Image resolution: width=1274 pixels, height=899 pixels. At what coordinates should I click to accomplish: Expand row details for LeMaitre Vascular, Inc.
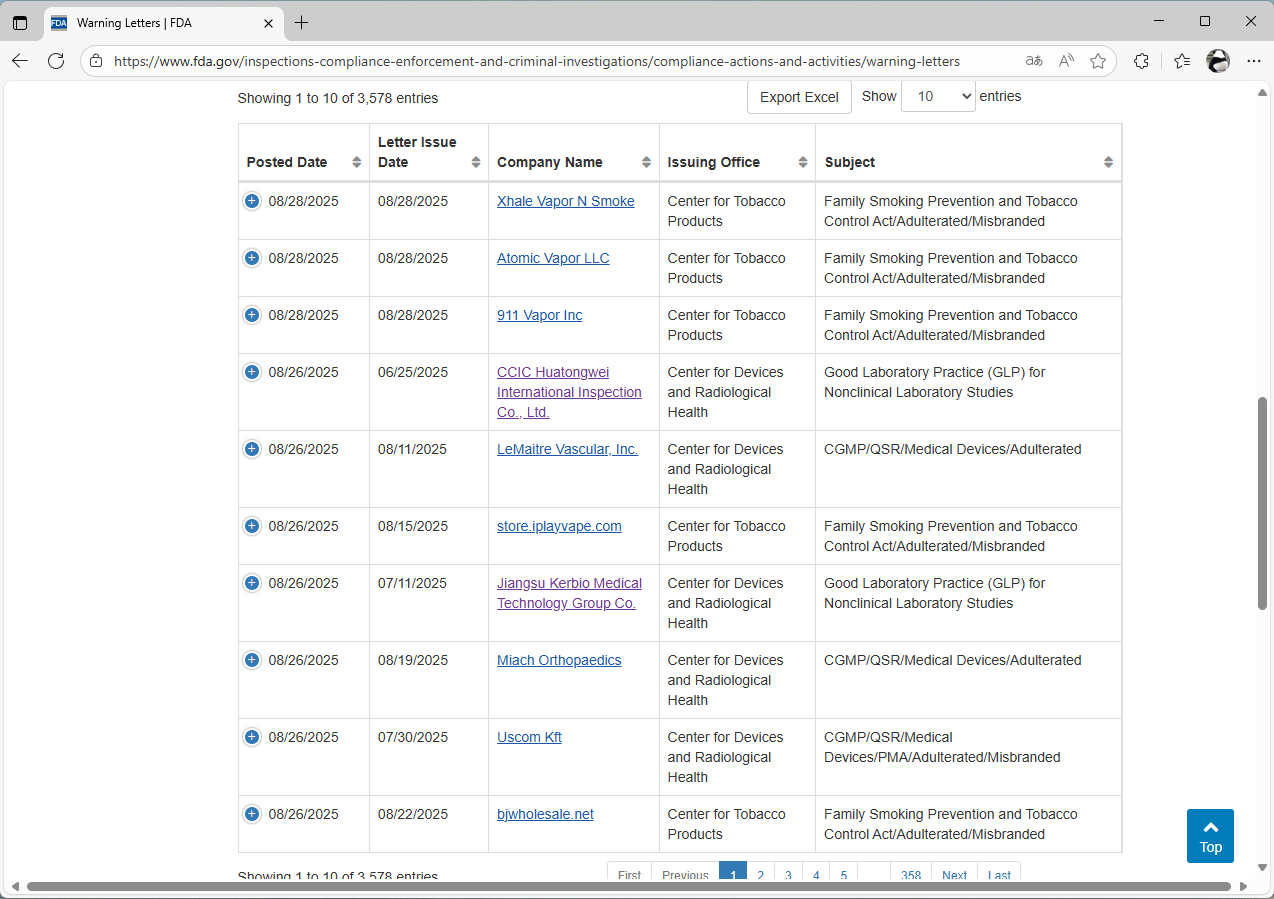tap(252, 449)
